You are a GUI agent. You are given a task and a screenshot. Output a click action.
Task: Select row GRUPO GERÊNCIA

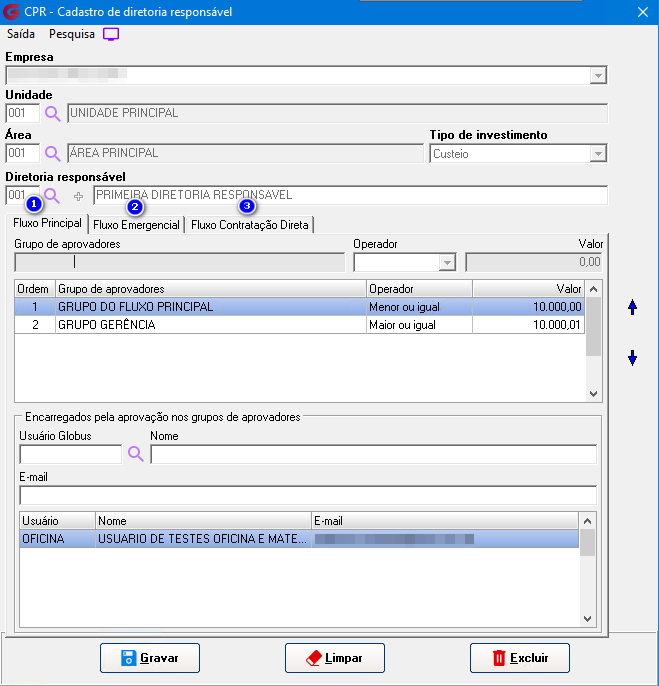[300, 325]
